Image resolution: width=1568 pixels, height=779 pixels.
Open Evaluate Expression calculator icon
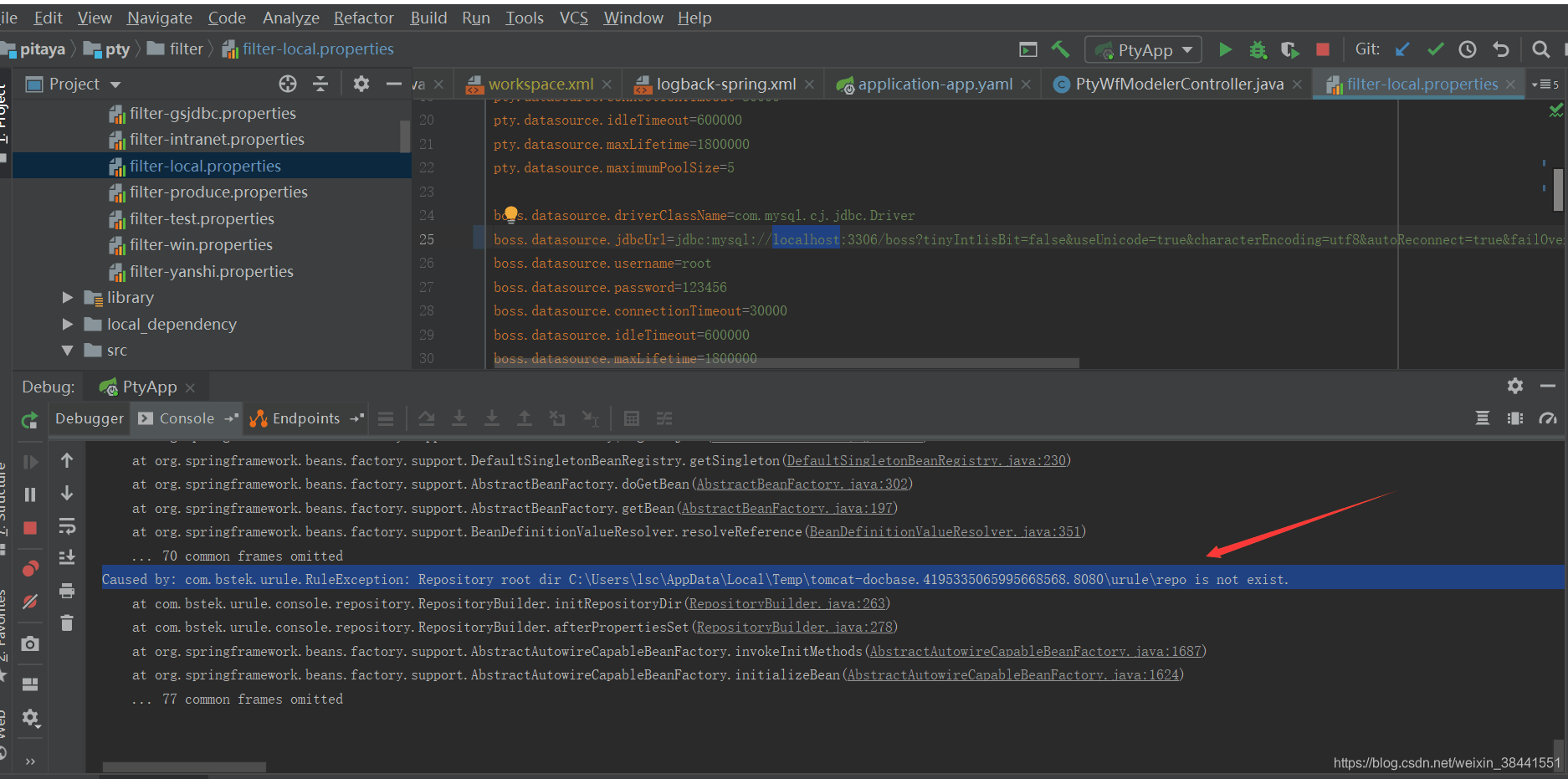(632, 418)
